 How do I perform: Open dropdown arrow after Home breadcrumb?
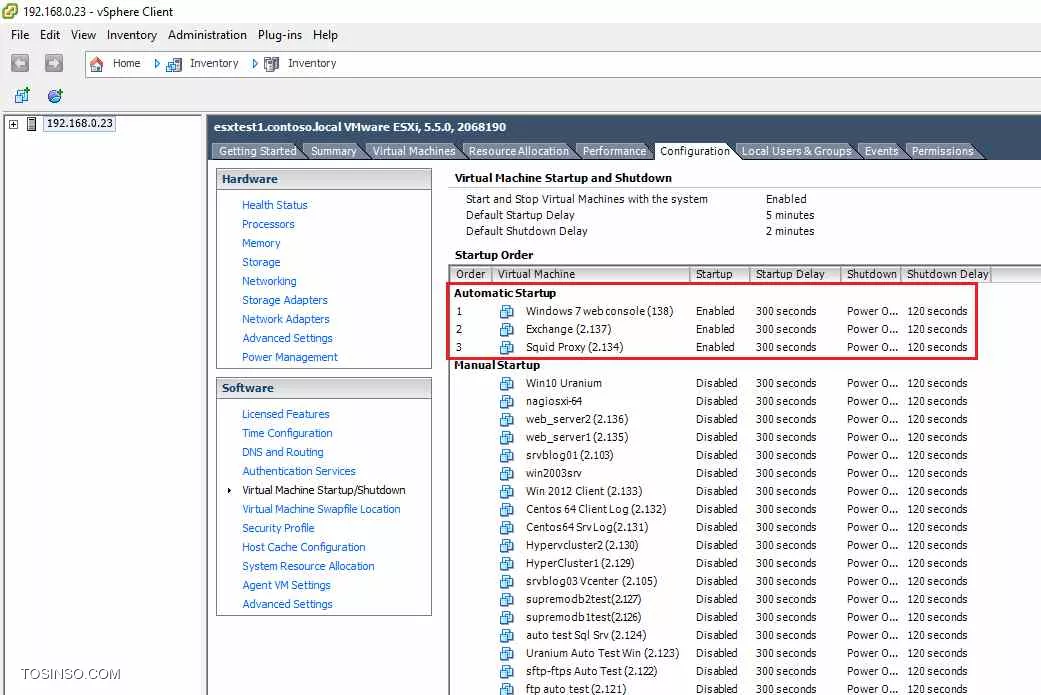pos(157,64)
